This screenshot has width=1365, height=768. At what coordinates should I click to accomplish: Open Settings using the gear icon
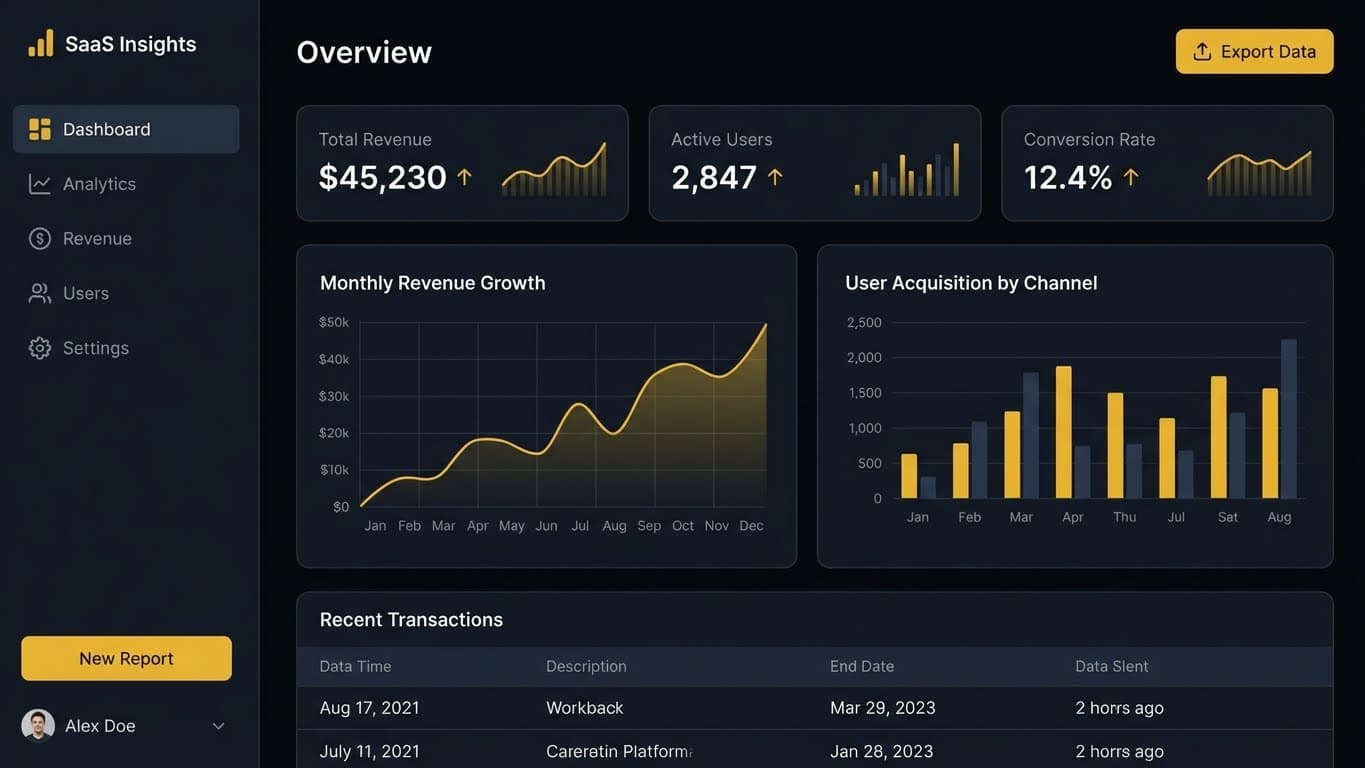click(x=39, y=347)
